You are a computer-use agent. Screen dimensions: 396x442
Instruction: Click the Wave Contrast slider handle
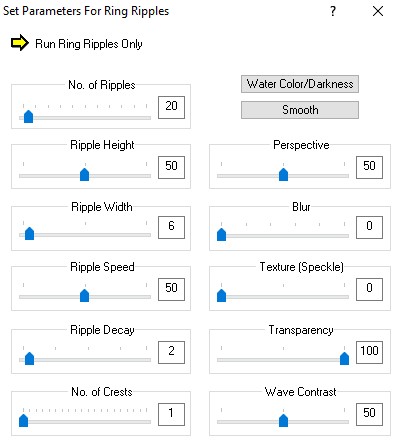[283, 420]
